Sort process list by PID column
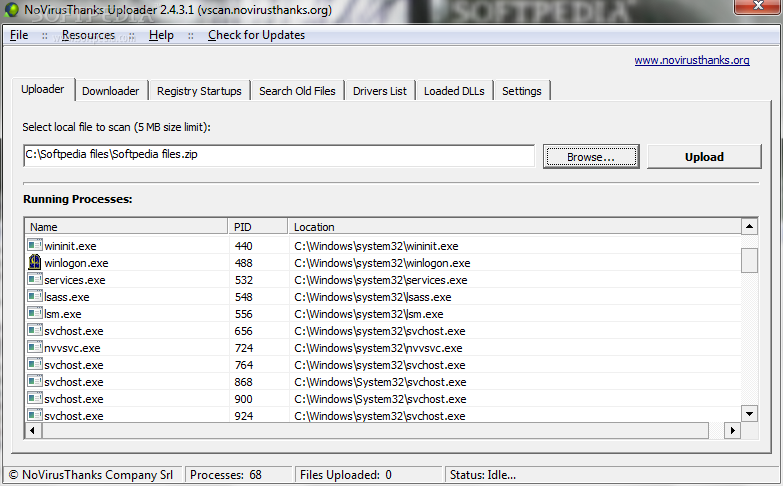Viewport: 783px width, 486px height. [x=258, y=227]
